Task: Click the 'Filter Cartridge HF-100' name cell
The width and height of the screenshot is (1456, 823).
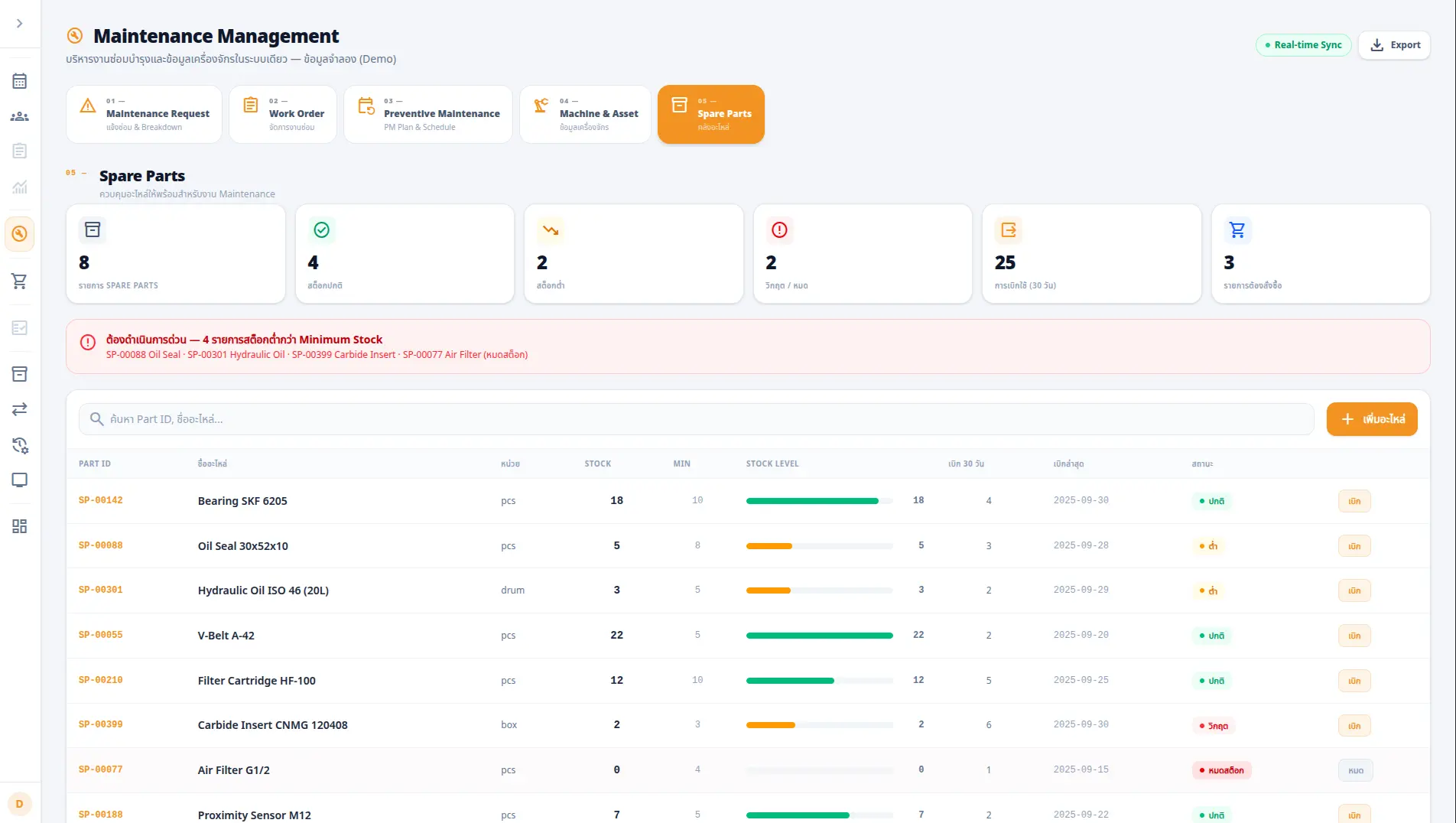Action: click(x=256, y=681)
